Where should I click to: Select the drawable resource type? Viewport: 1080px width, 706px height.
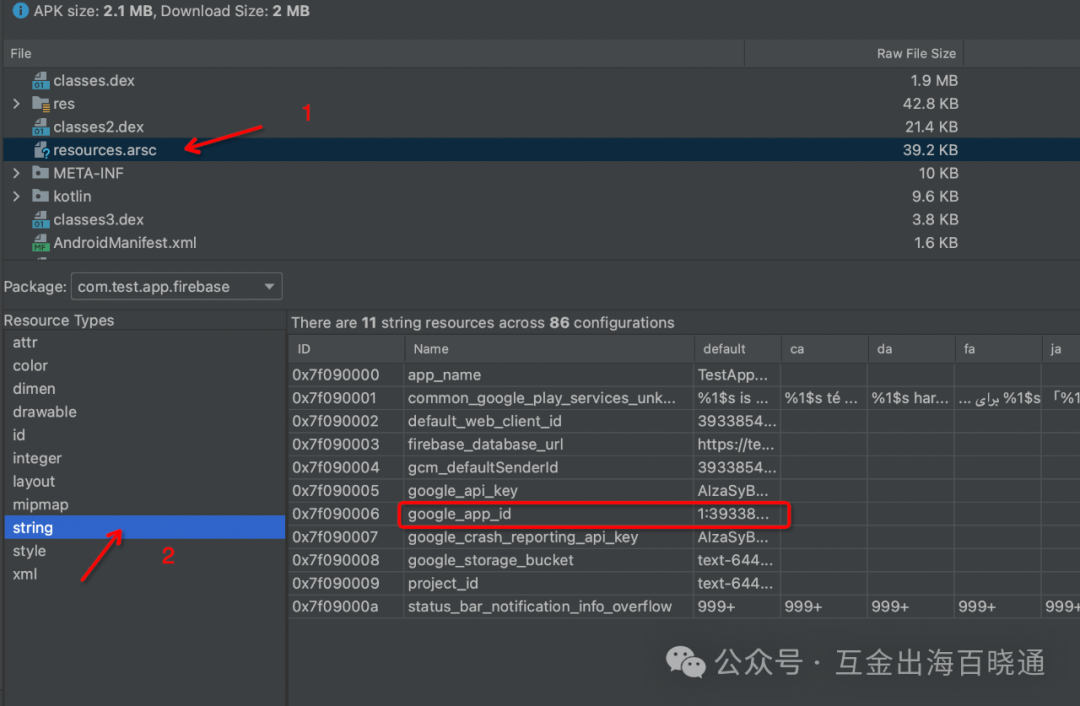(44, 411)
